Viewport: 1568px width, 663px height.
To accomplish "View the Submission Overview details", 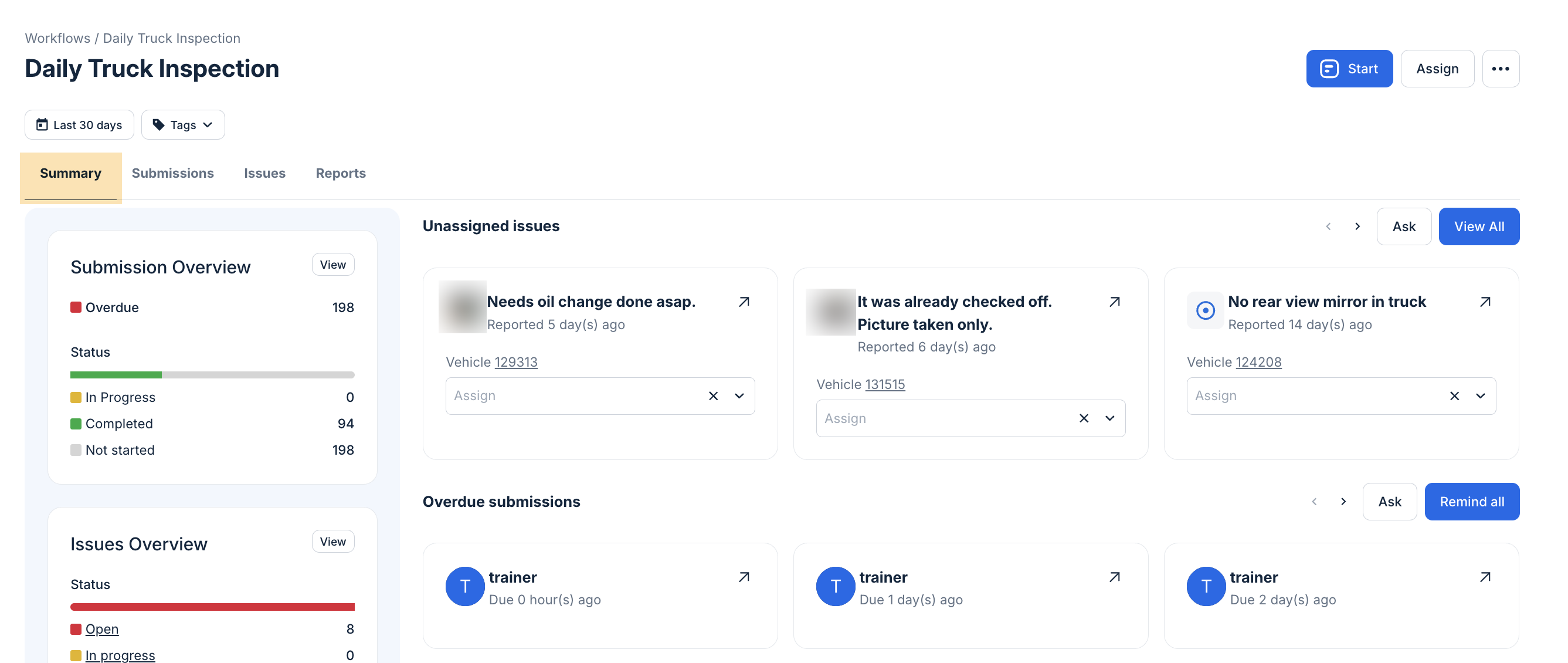I will tap(333, 265).
